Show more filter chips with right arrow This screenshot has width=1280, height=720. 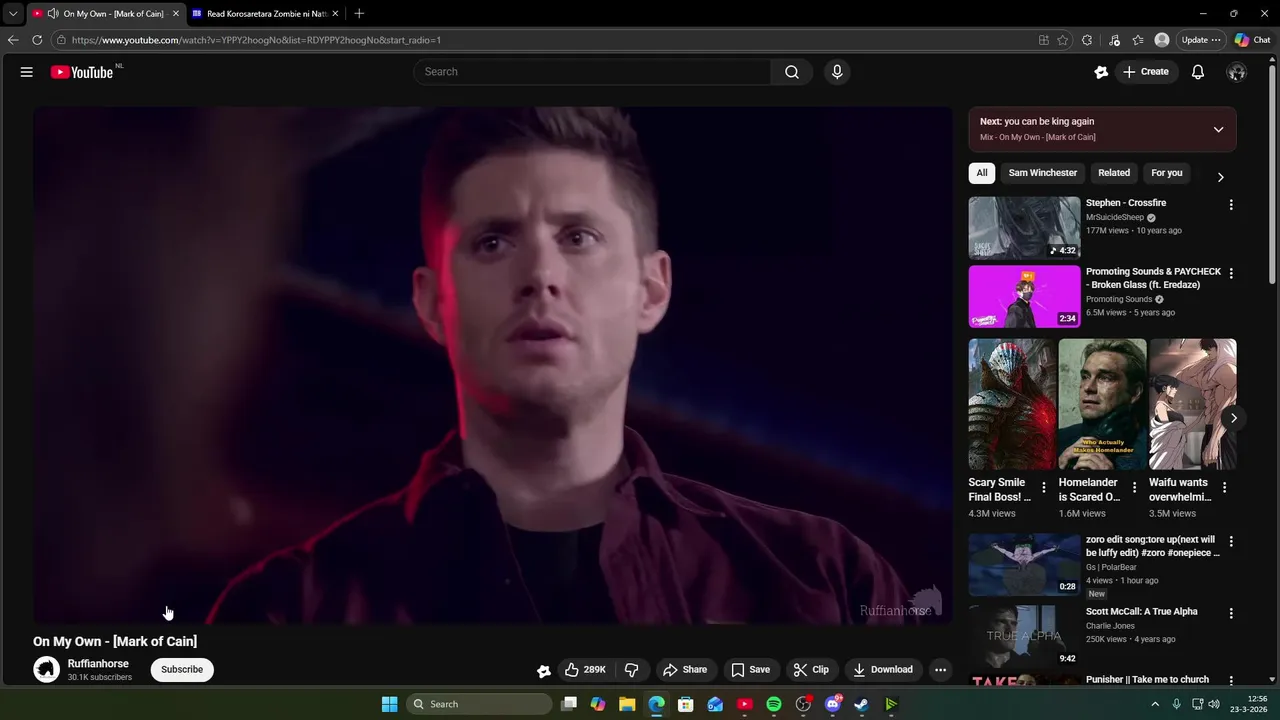point(1220,177)
